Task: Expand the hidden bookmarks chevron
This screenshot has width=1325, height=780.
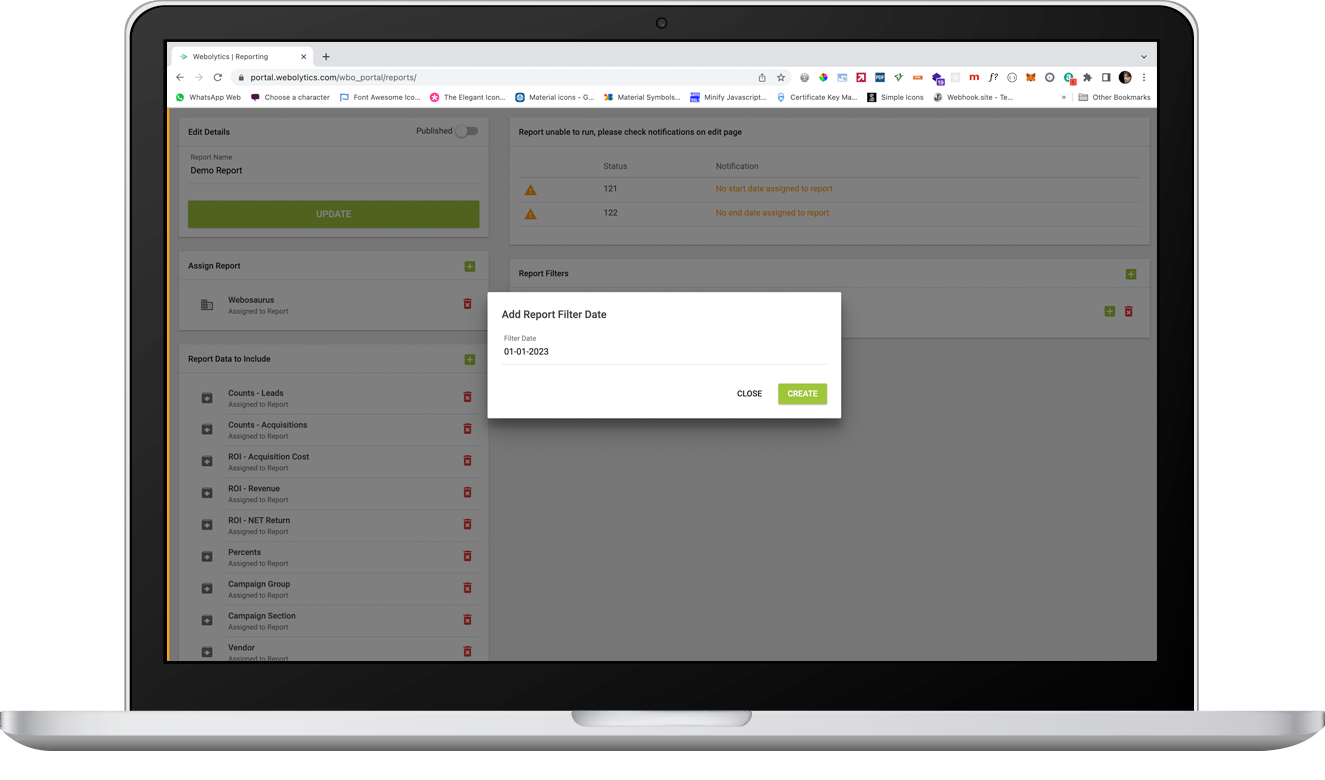Action: point(1064,97)
